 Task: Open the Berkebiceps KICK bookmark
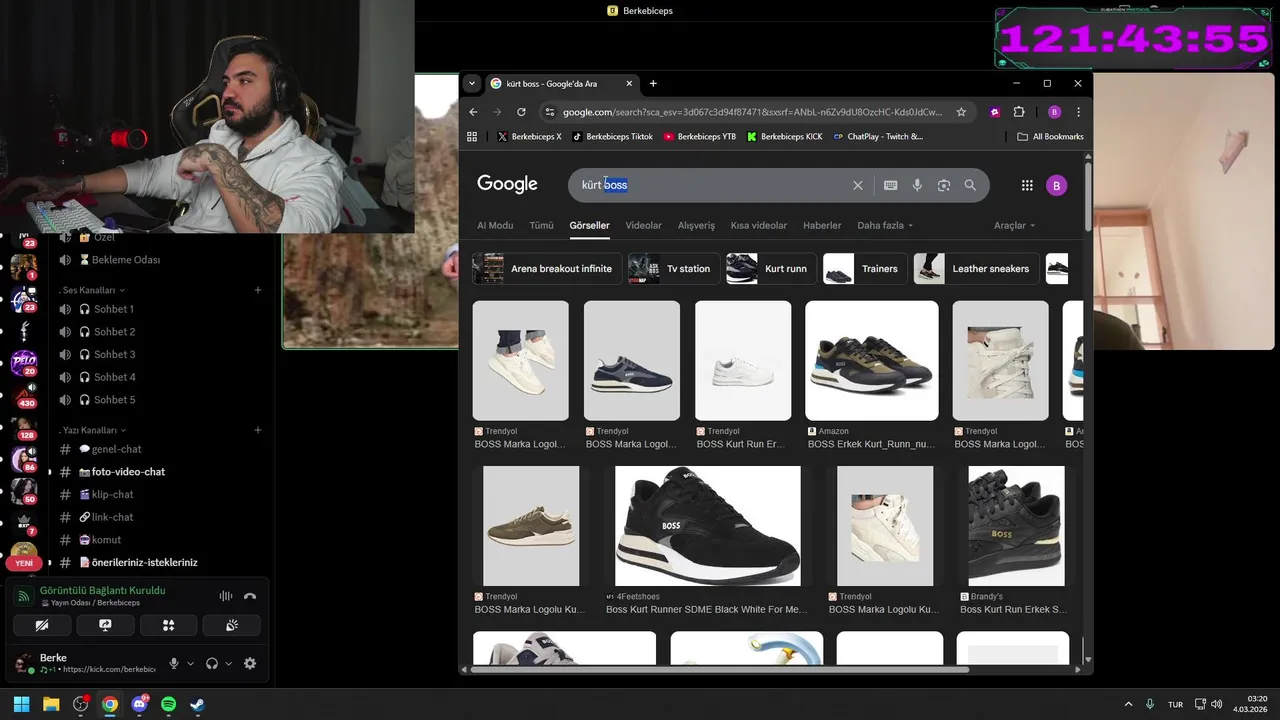pos(785,136)
